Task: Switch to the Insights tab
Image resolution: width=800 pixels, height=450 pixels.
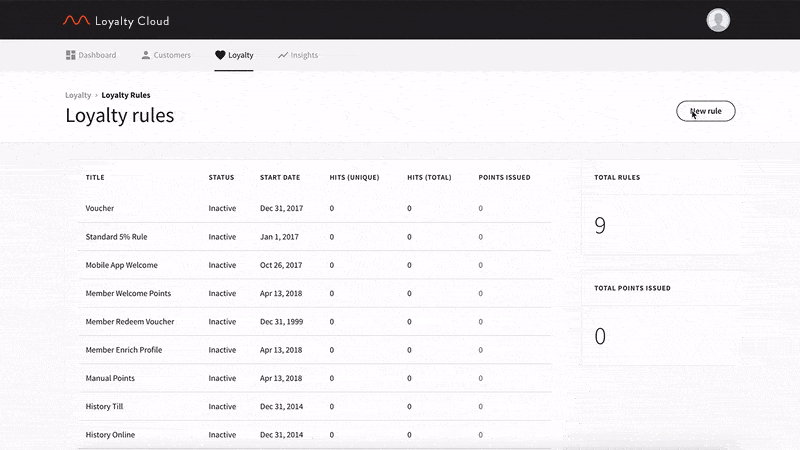Action: click(x=298, y=55)
